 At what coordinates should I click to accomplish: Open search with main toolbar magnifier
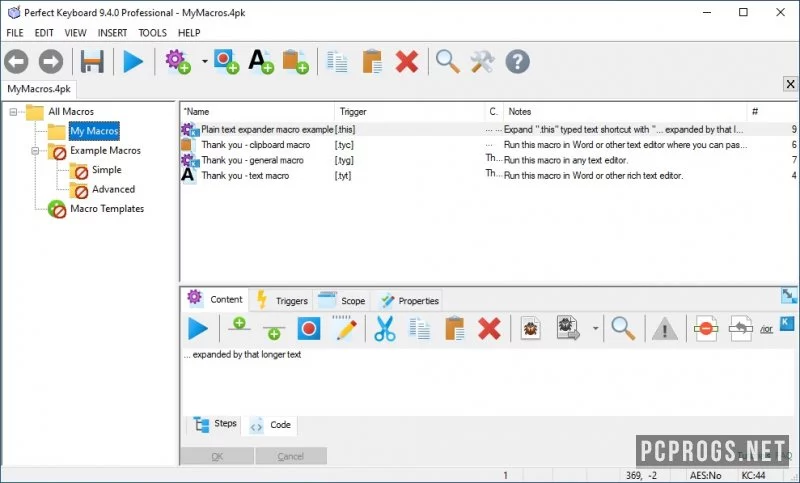click(x=447, y=62)
